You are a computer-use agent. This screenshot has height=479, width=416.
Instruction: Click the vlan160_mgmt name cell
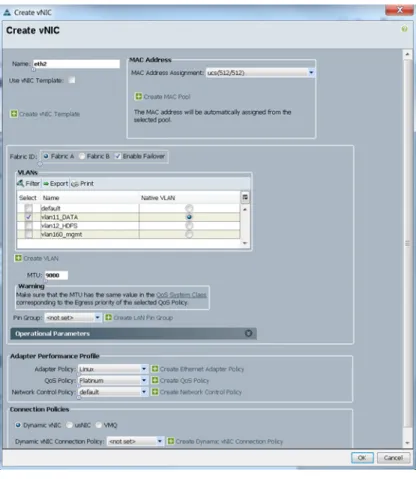pyautogui.click(x=89, y=234)
